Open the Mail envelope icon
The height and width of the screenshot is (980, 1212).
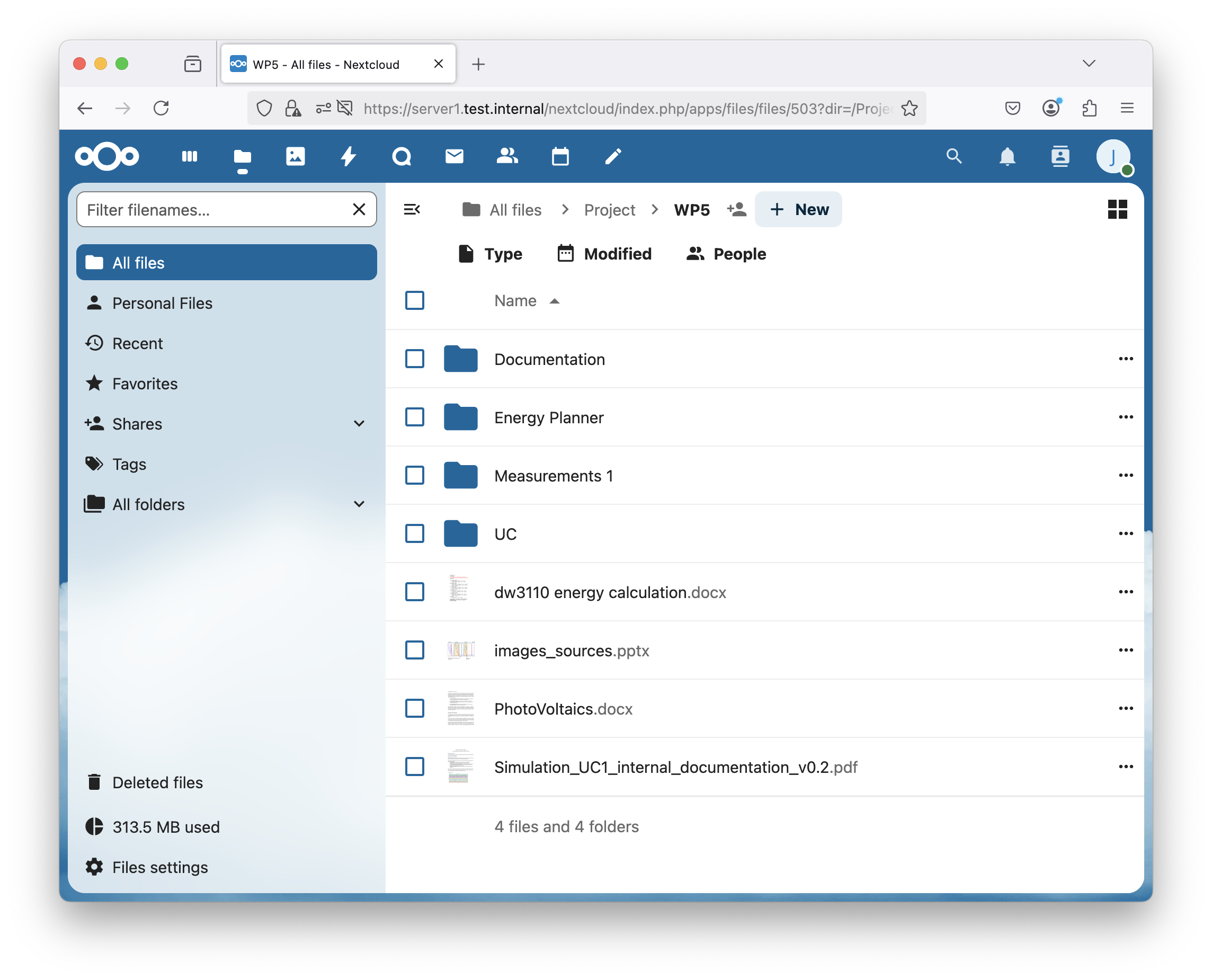(x=454, y=156)
